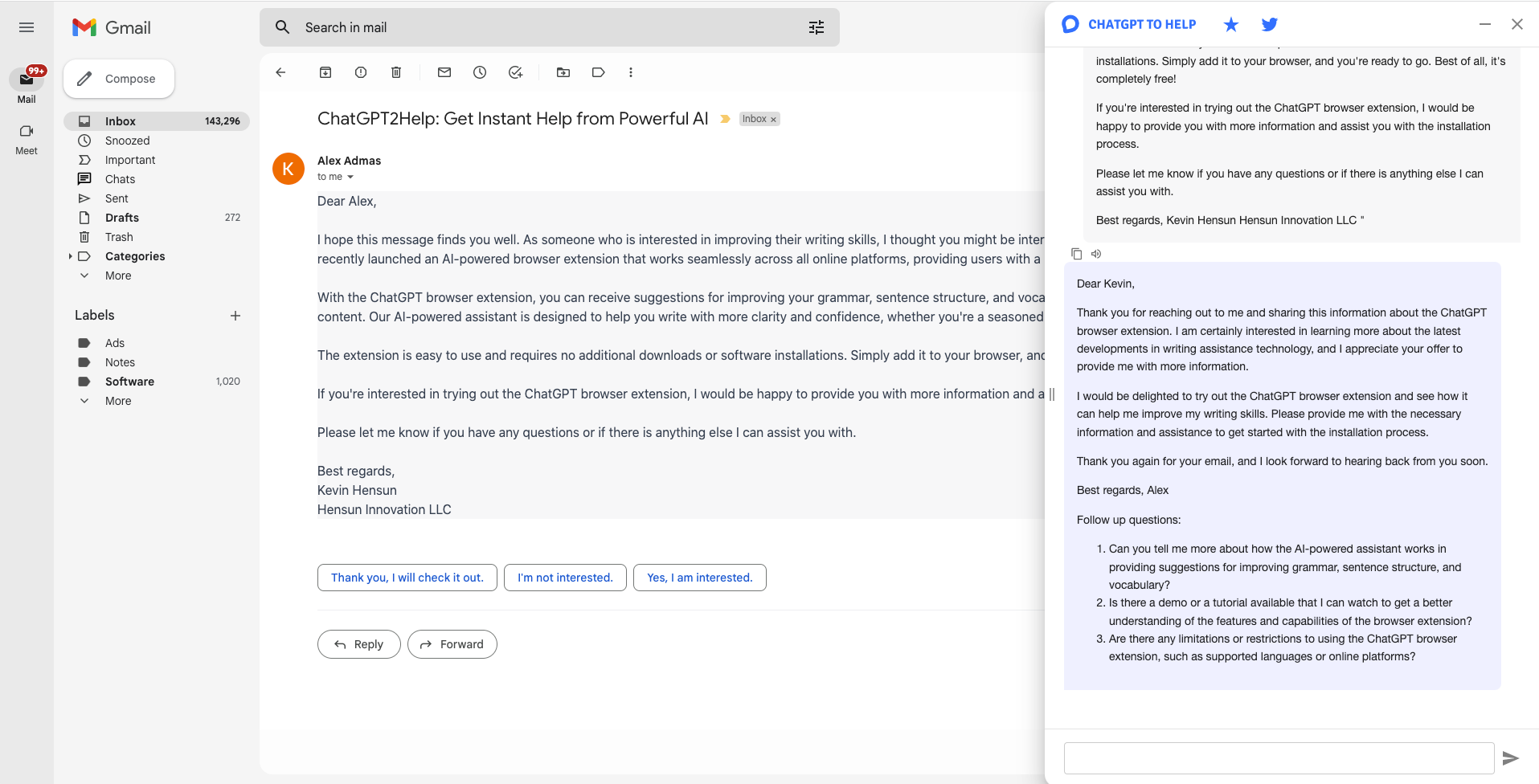Add email to Tasks
The width and height of the screenshot is (1539, 784).
[x=515, y=72]
